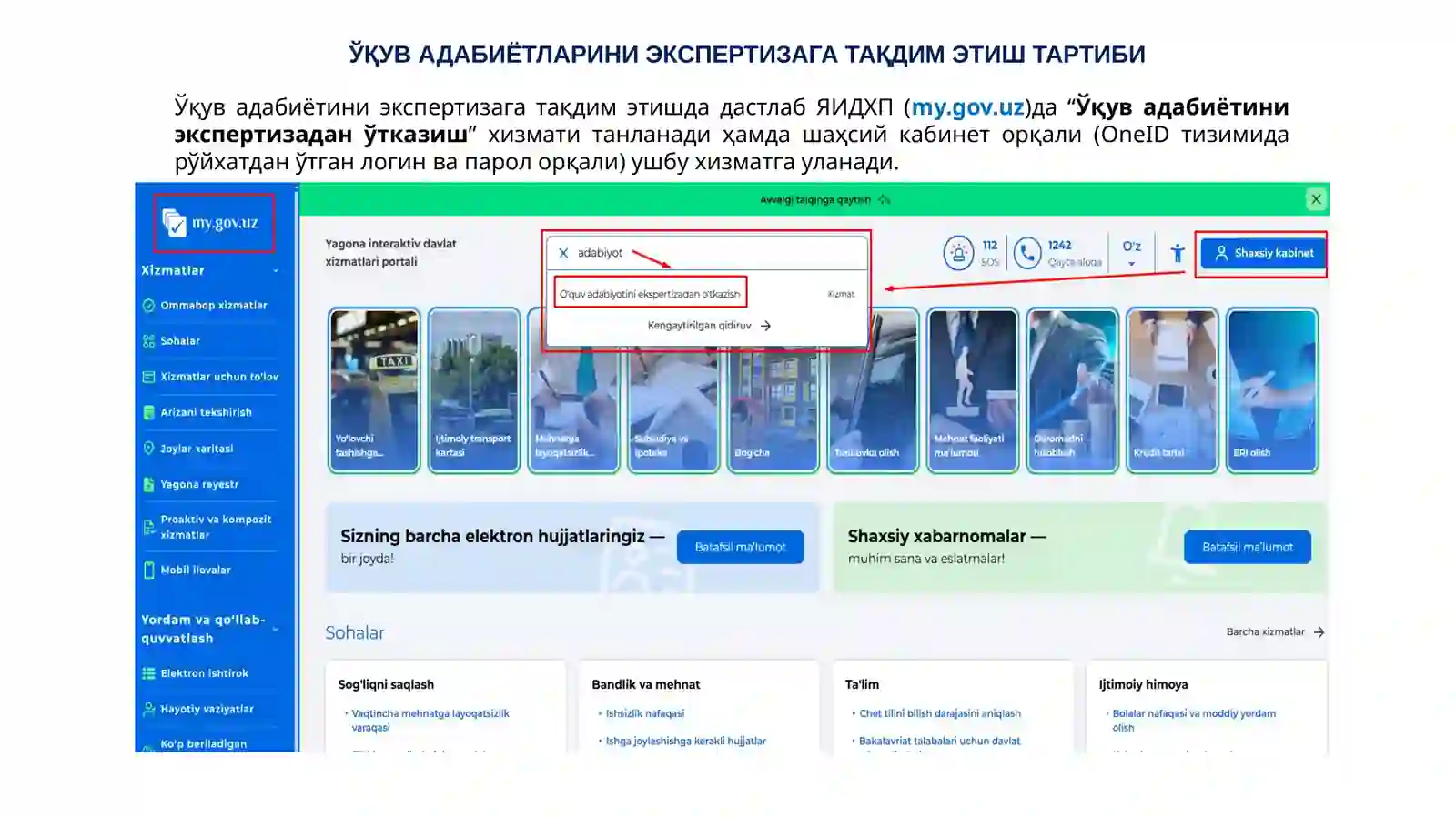Click the user icon in Shaxsiy kabinet
The image size is (1456, 818).
tap(1221, 253)
